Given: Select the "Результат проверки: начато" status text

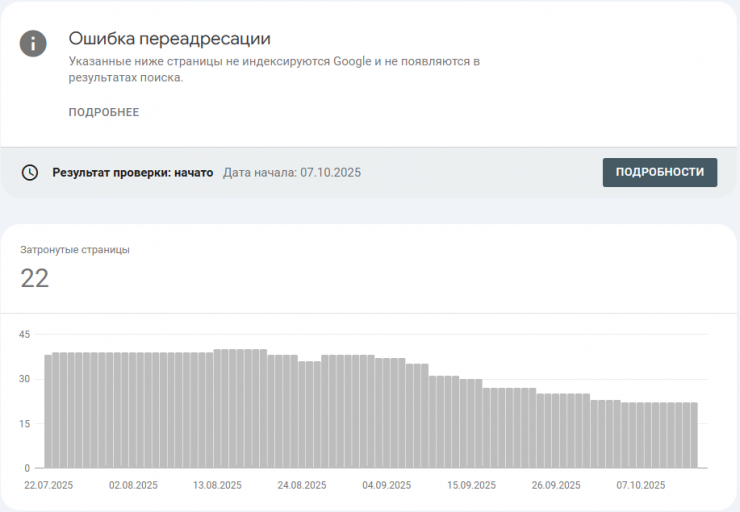Looking at the screenshot, I should pos(133,172).
